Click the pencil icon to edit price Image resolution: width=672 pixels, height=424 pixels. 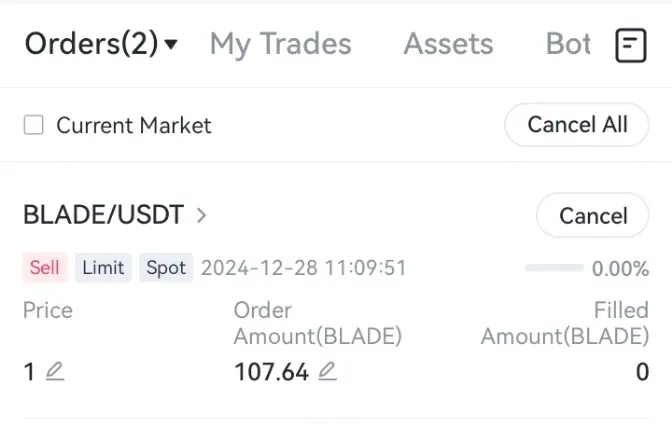[55, 372]
